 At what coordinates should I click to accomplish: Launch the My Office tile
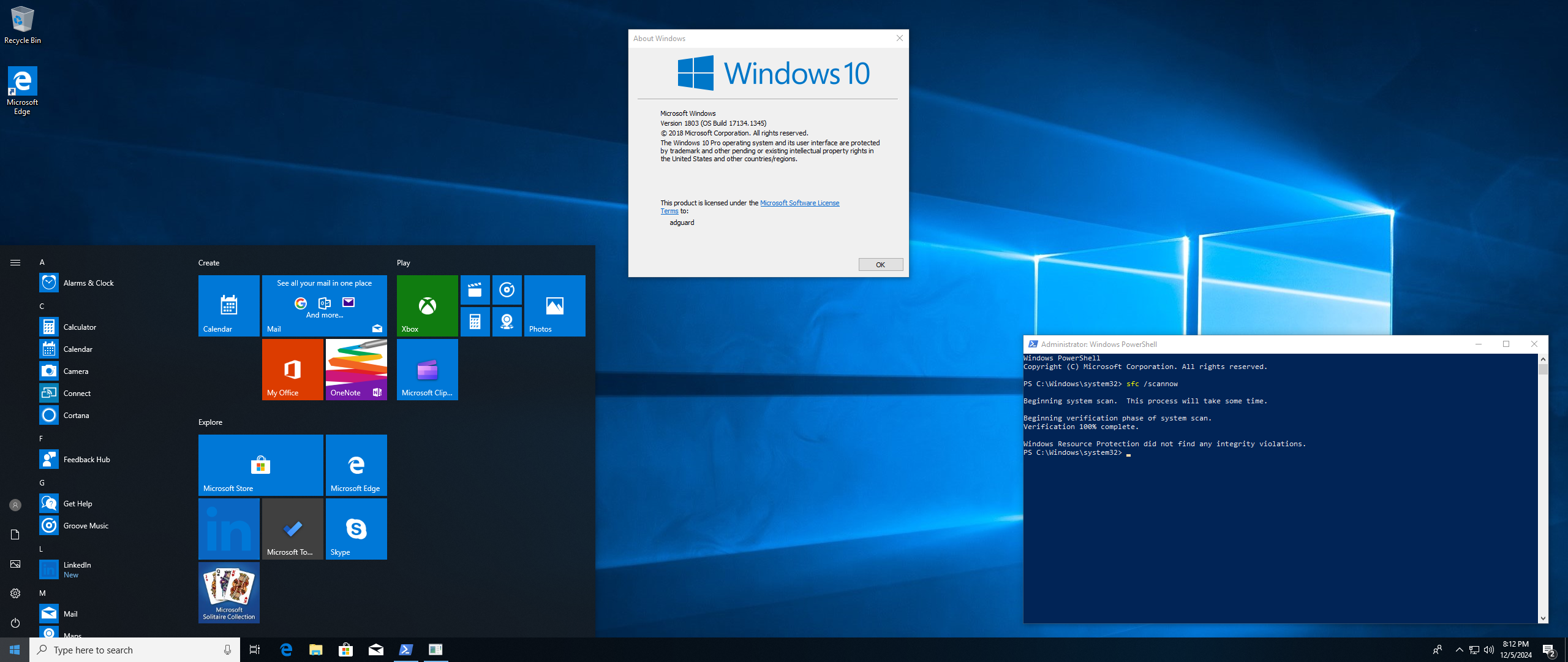(293, 370)
